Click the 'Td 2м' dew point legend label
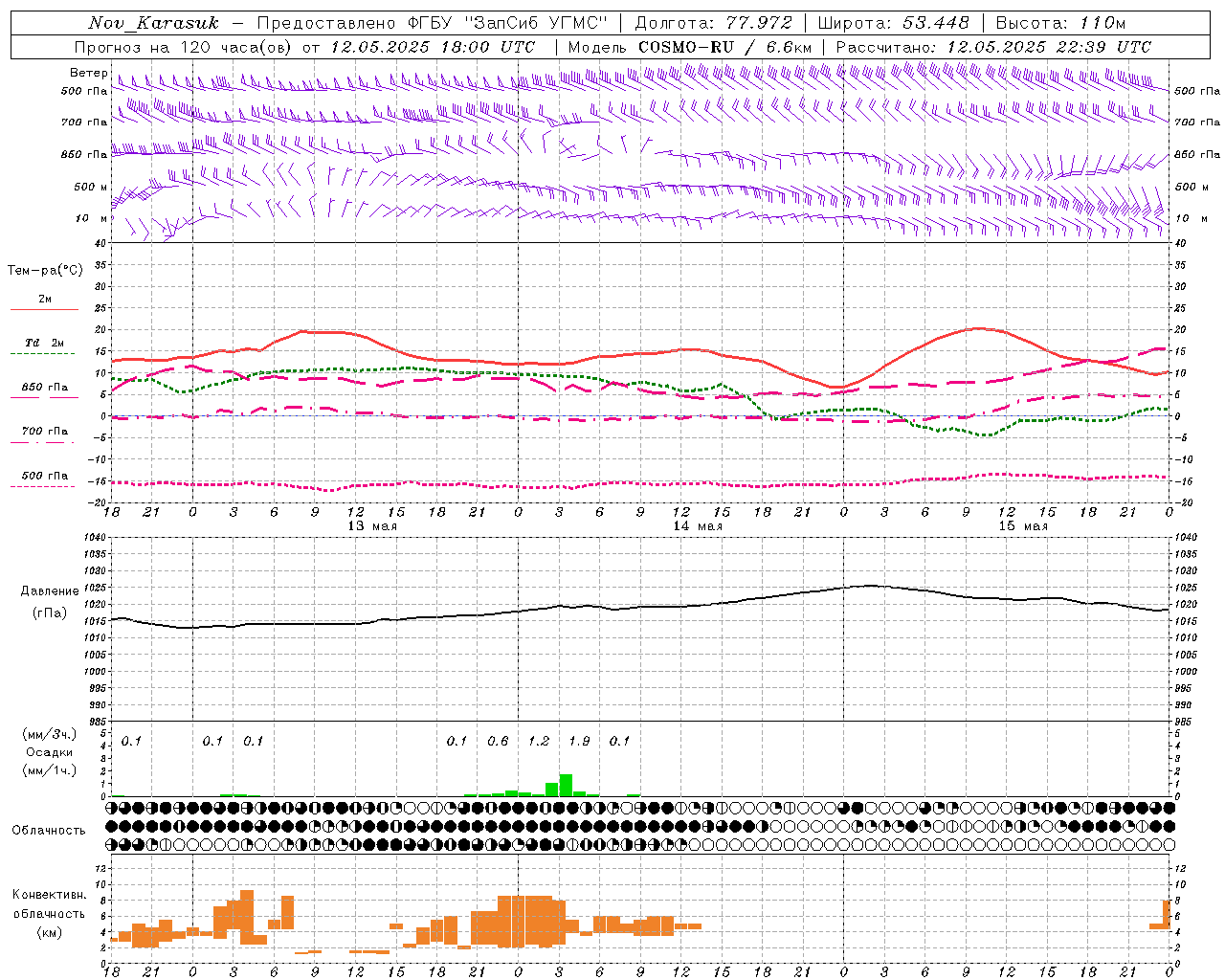This screenshot has height=980, width=1225. [45, 343]
